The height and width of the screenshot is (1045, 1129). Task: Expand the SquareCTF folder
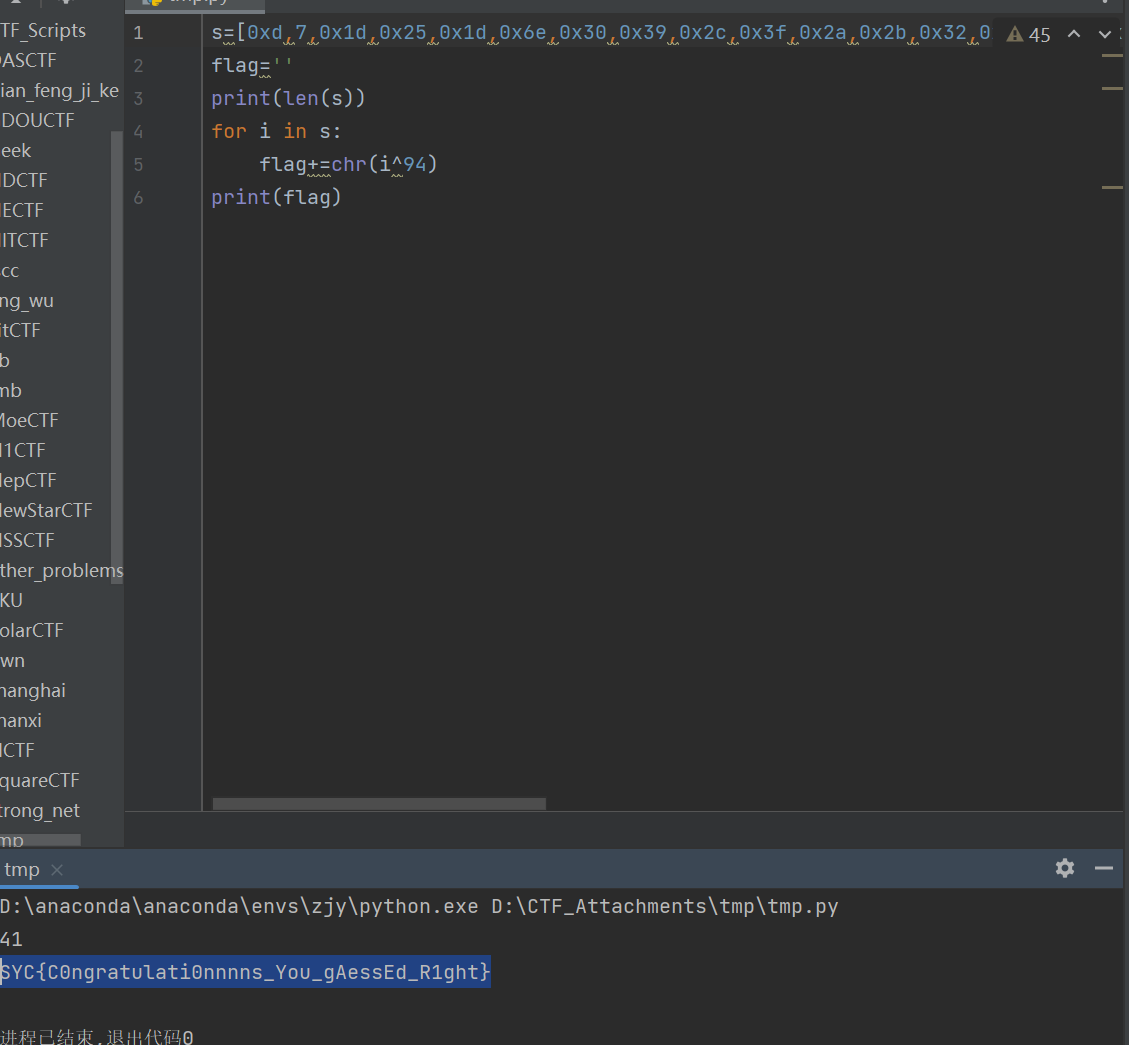click(39, 780)
